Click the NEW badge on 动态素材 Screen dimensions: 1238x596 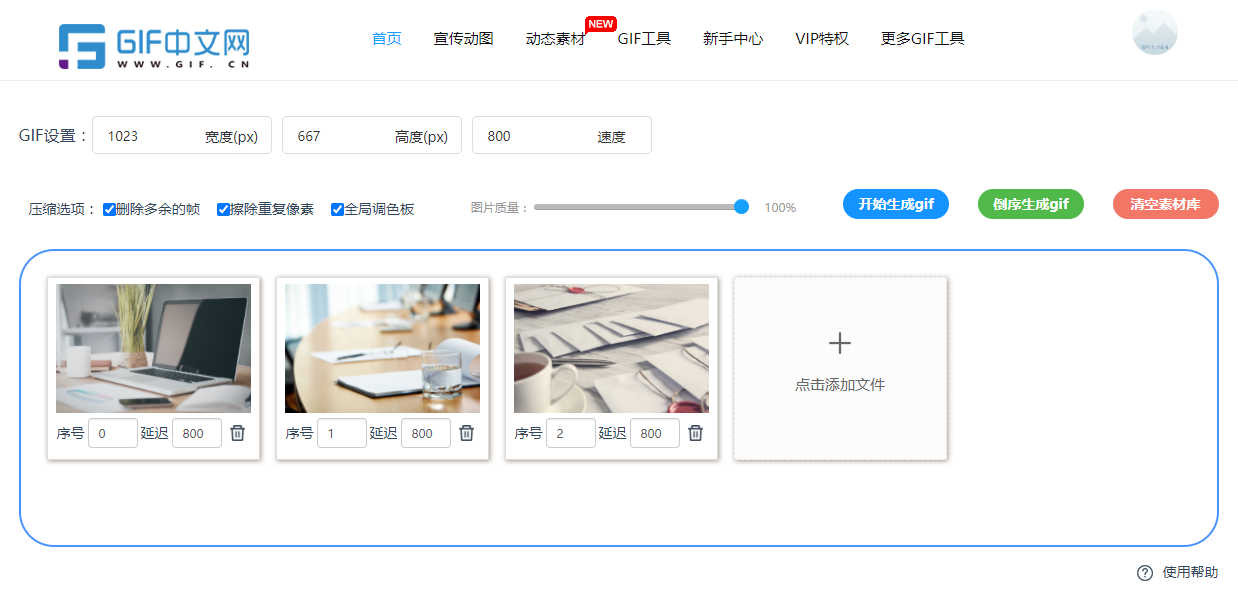[601, 24]
